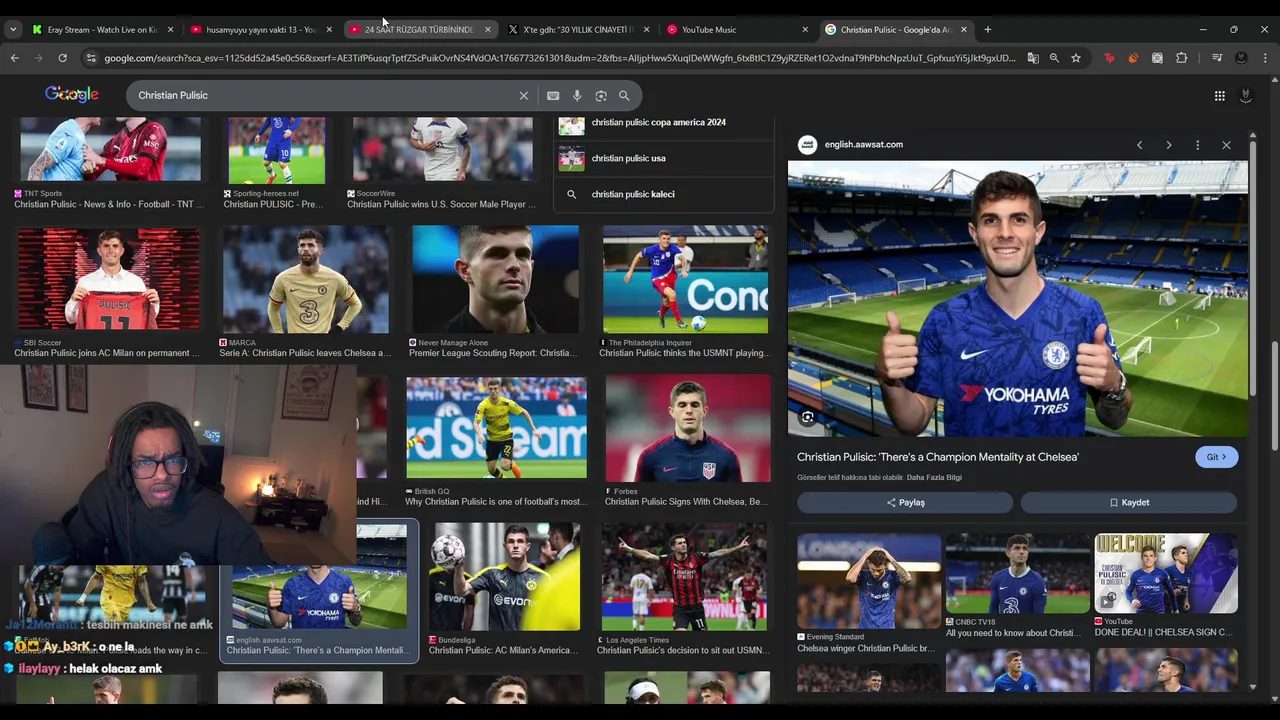Screen dimensions: 1280x720
Task: Search inside image with lens icon
Action: pos(807,418)
